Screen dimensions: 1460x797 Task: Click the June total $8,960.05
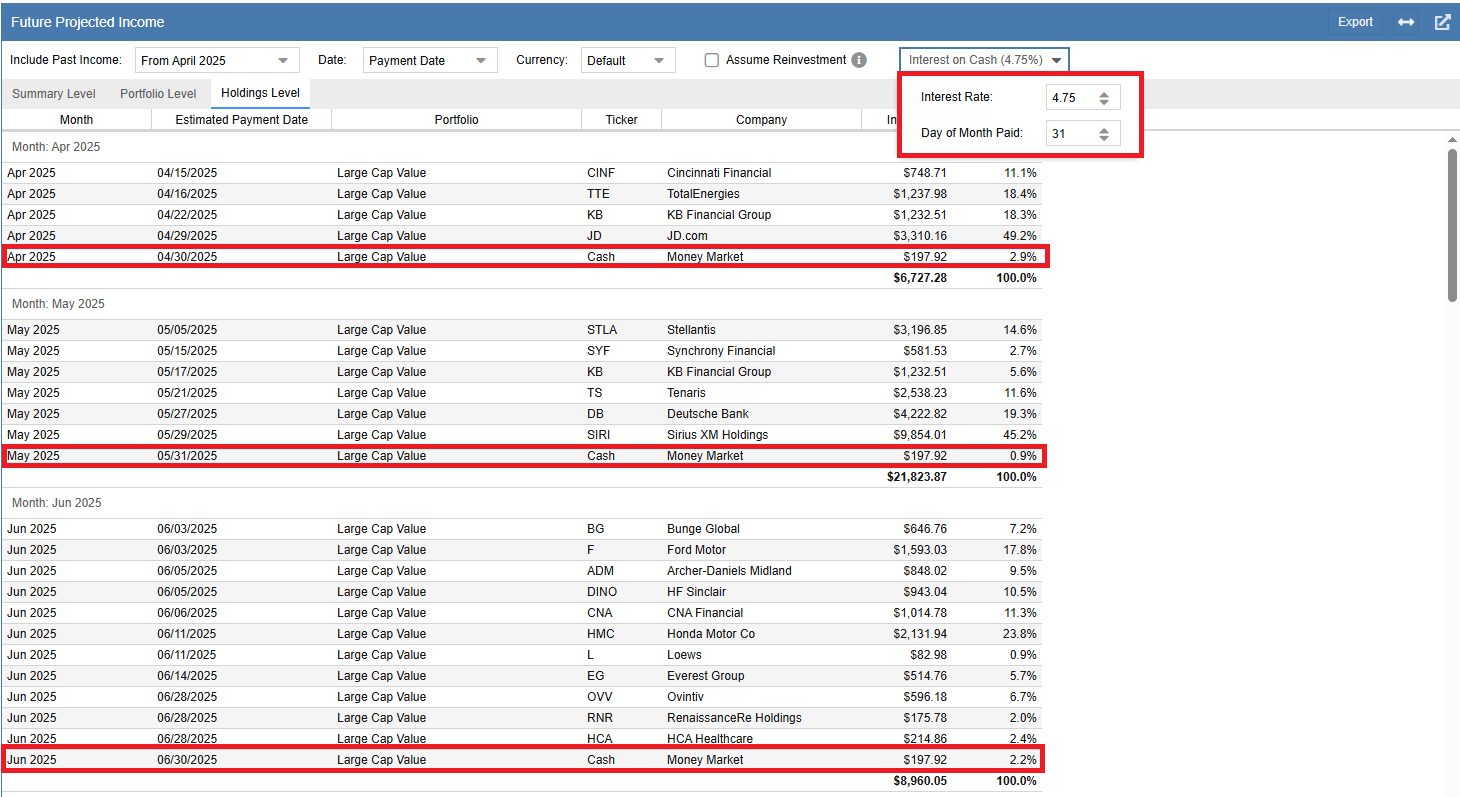920,781
